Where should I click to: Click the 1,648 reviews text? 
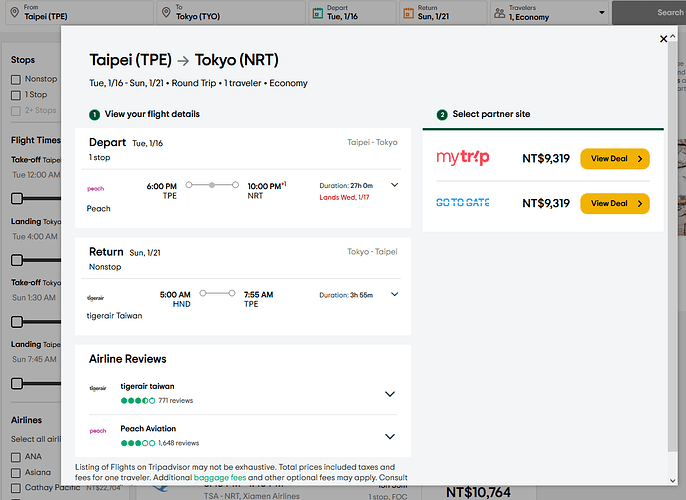click(178, 443)
